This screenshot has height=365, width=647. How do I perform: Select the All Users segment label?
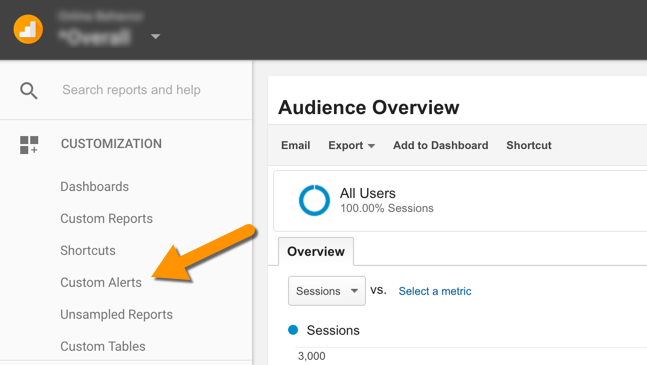point(367,193)
